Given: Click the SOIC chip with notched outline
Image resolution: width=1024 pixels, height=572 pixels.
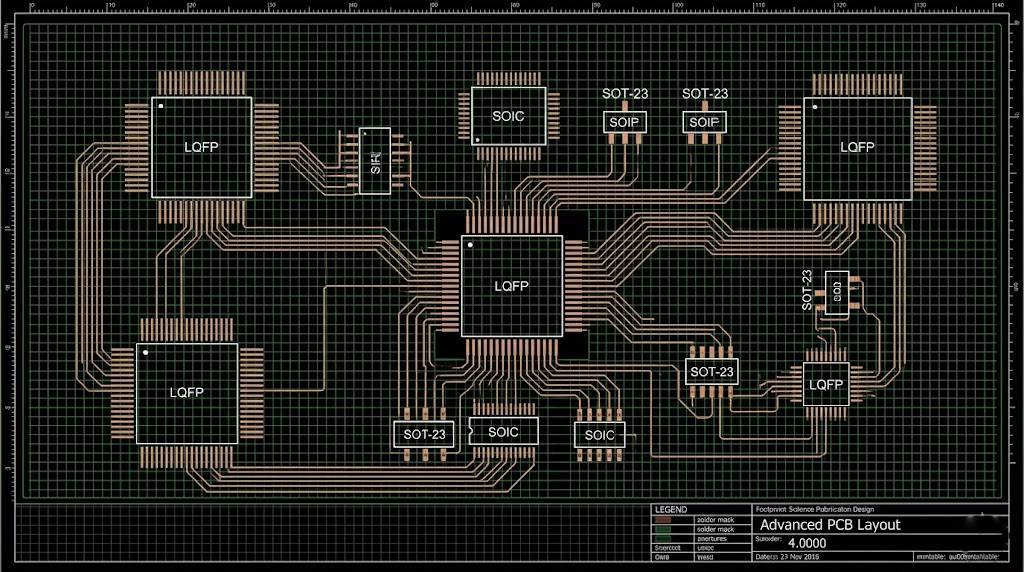Looking at the screenshot, I should point(504,432).
